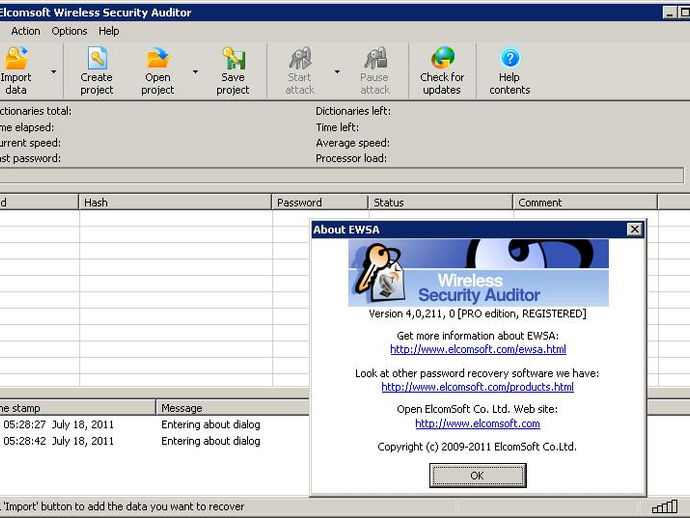Image resolution: width=690 pixels, height=518 pixels.
Task: Open the elcomsoft.com/ewsa.html link
Action: click(478, 349)
